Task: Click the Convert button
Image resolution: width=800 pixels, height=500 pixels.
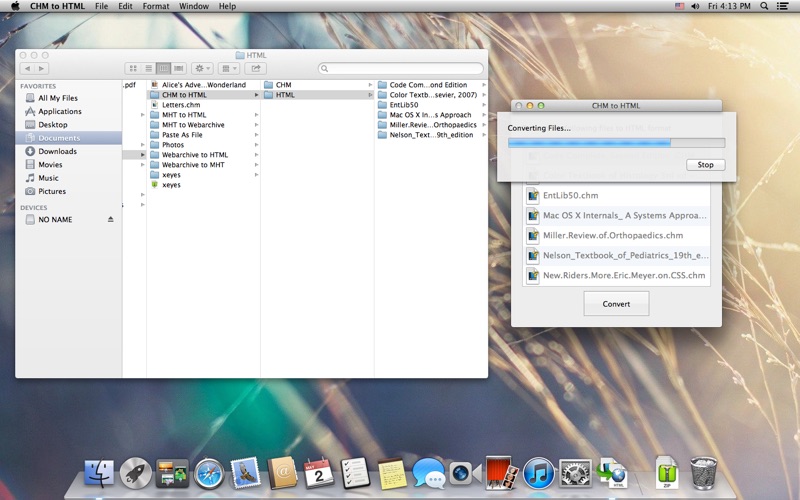Action: pos(616,304)
